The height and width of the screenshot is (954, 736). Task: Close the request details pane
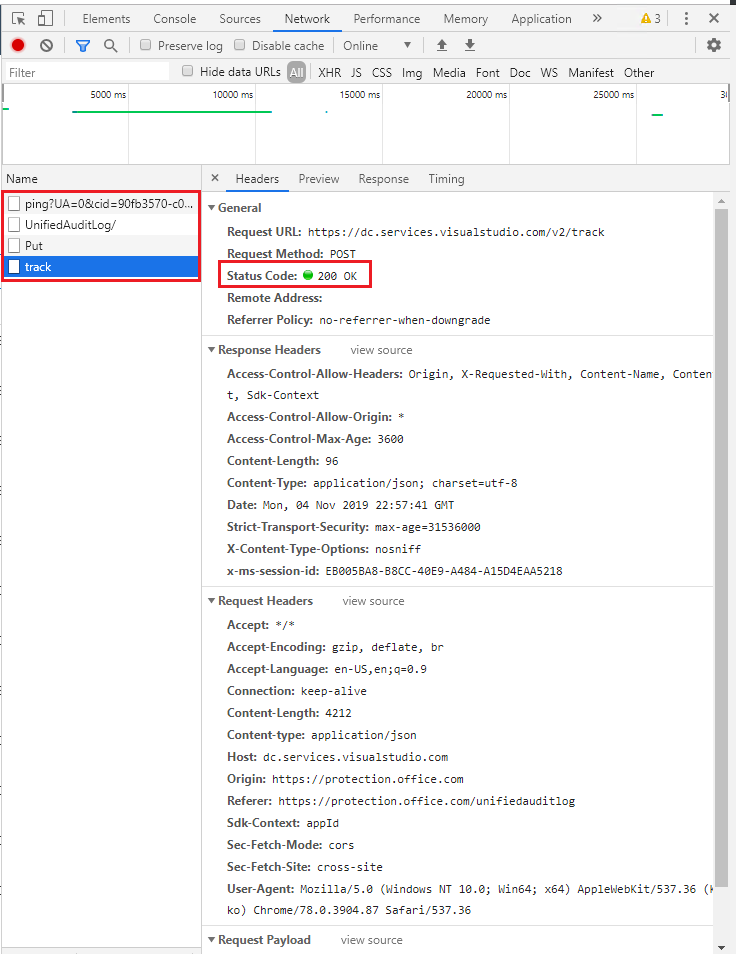tap(215, 178)
